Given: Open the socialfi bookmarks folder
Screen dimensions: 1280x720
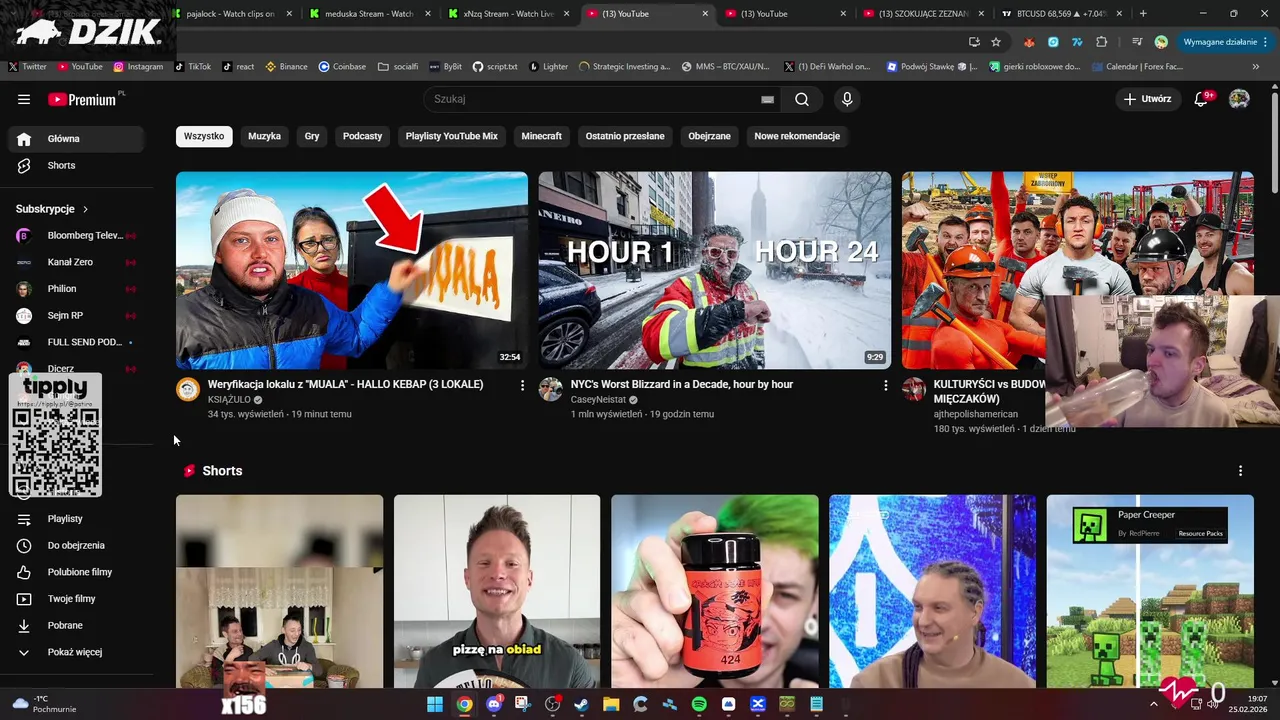Looking at the screenshot, I should click(398, 67).
